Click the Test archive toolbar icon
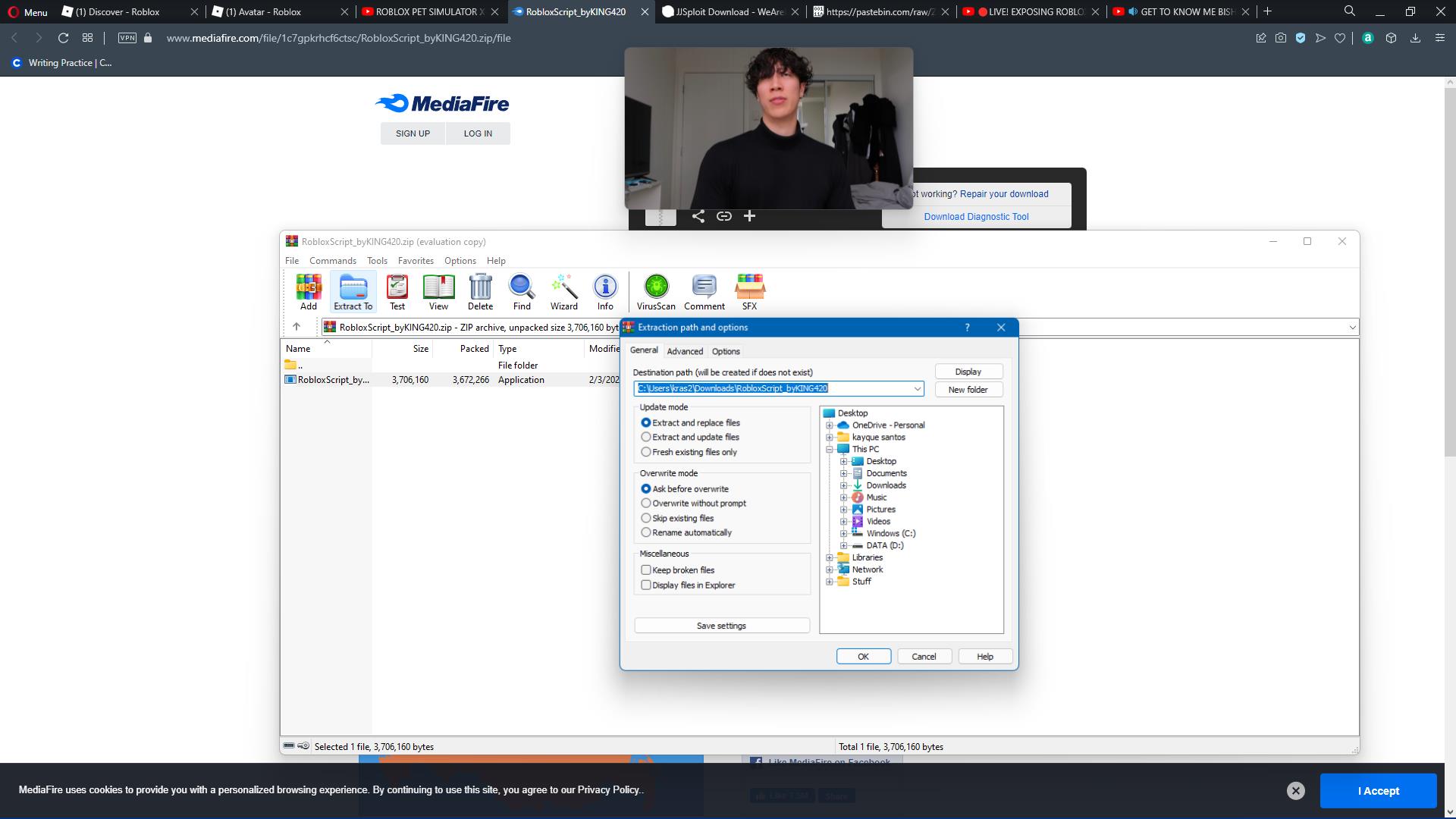 pyautogui.click(x=397, y=291)
